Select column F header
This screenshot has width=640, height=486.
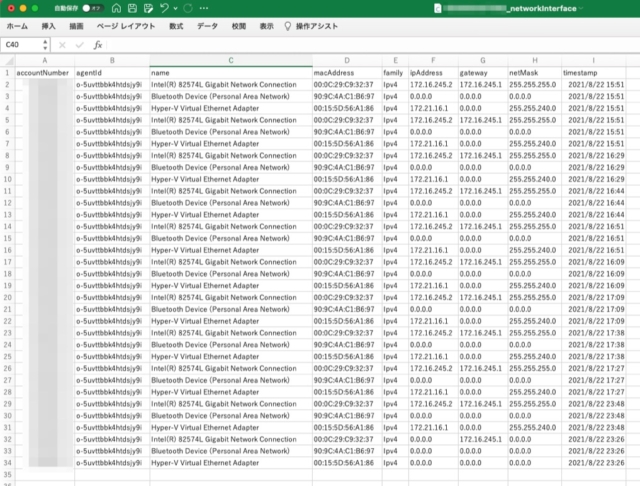(433, 60)
